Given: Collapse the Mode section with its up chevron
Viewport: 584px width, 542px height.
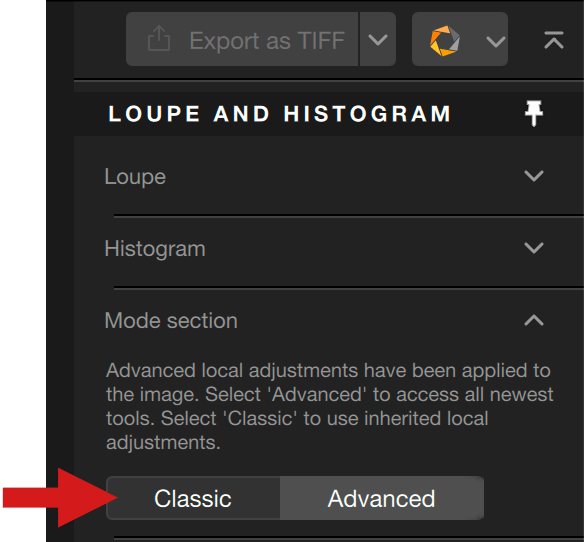Looking at the screenshot, I should click(x=534, y=320).
